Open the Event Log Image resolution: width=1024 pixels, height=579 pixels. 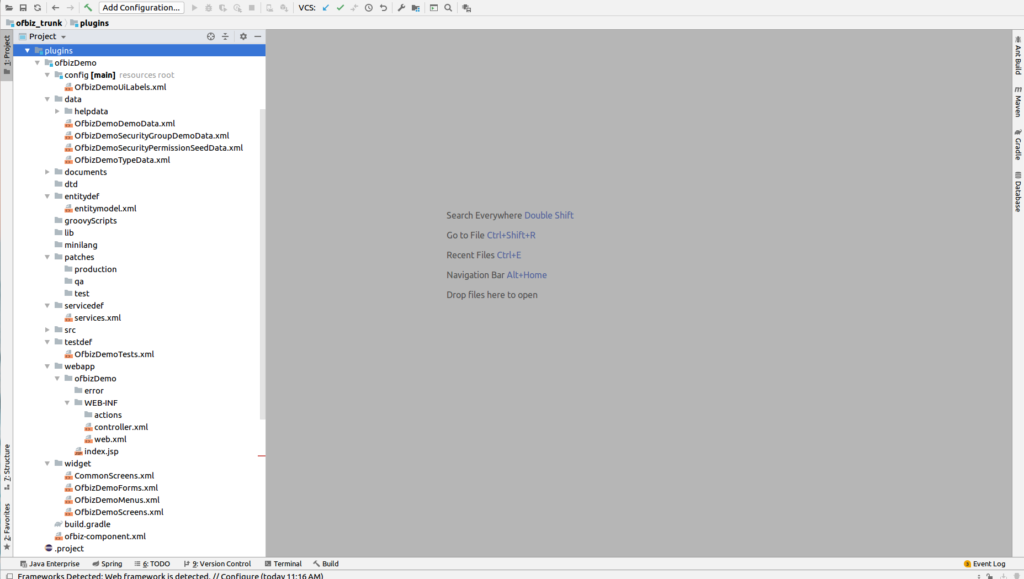(x=984, y=564)
